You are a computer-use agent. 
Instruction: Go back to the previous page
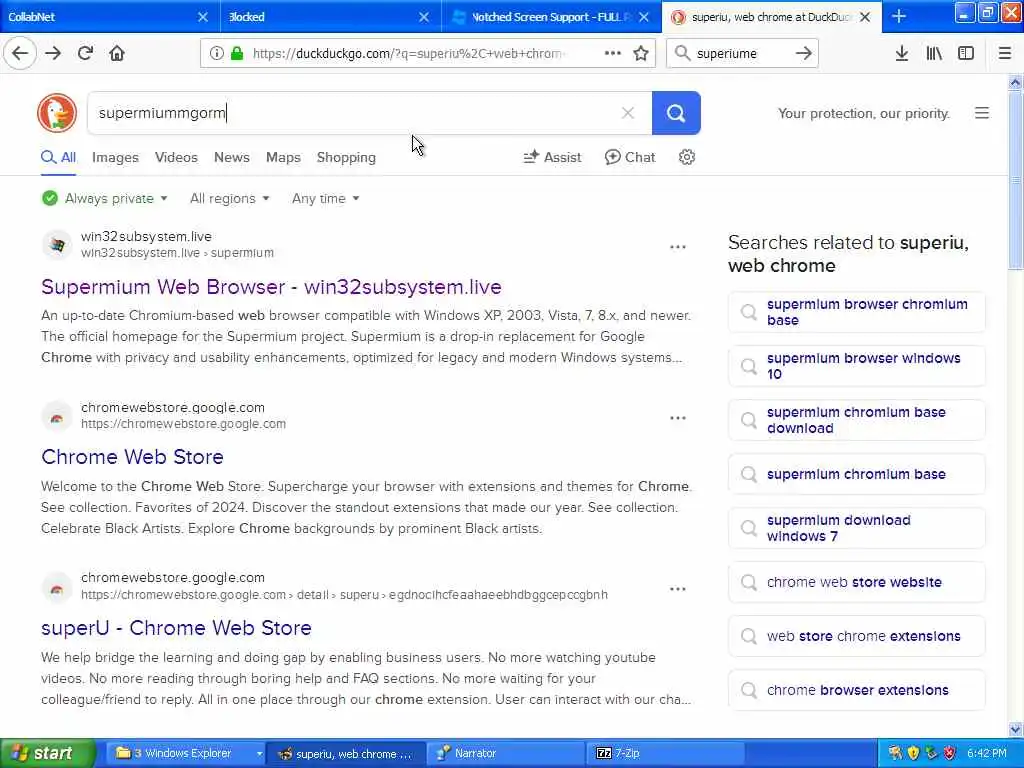pyautogui.click(x=20, y=53)
